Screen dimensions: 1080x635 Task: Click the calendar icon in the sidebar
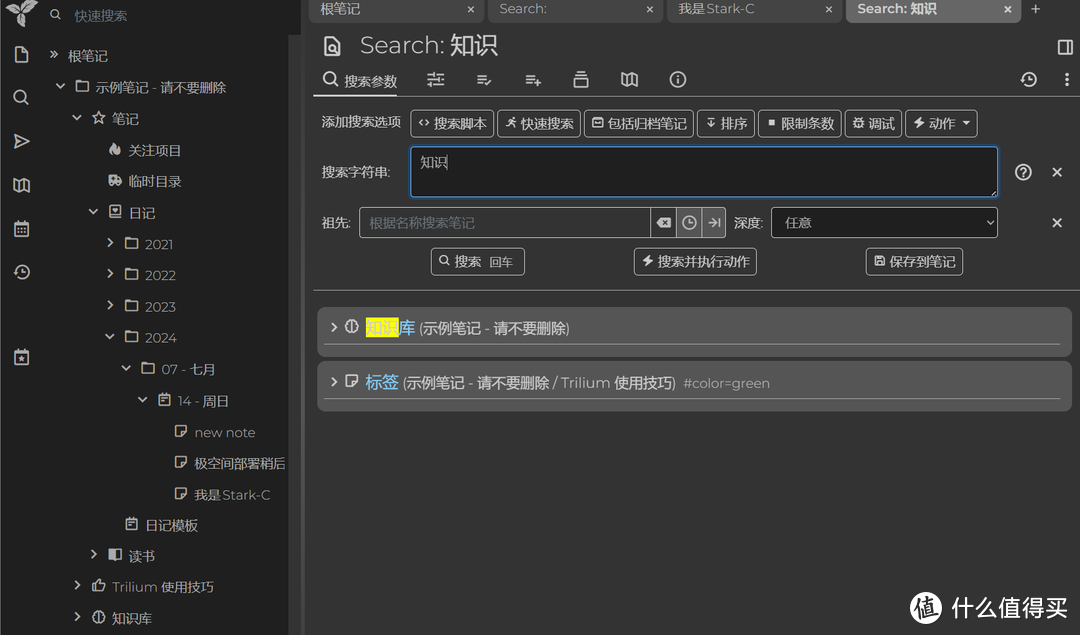click(x=22, y=228)
